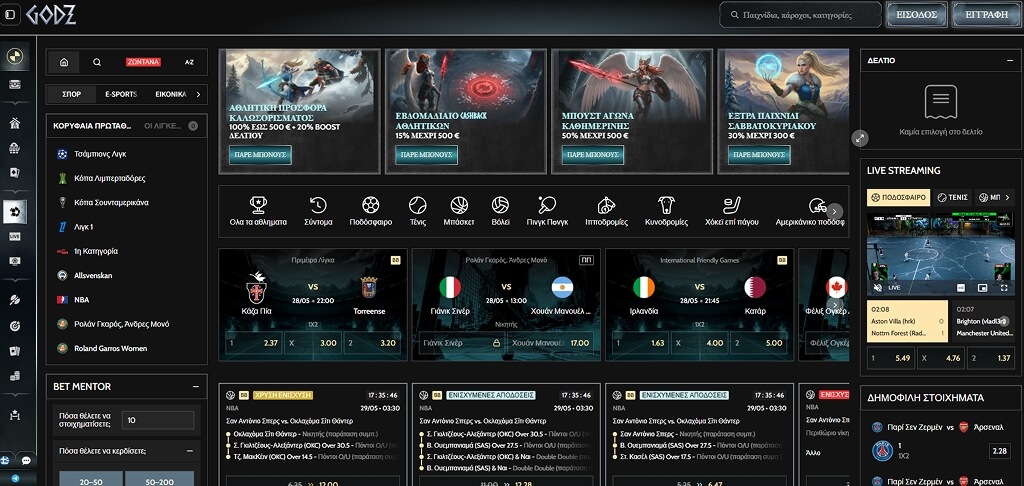Collapse the BET MENTOR panel
Screen dimensions: 1024x486
pyautogui.click(x=195, y=387)
